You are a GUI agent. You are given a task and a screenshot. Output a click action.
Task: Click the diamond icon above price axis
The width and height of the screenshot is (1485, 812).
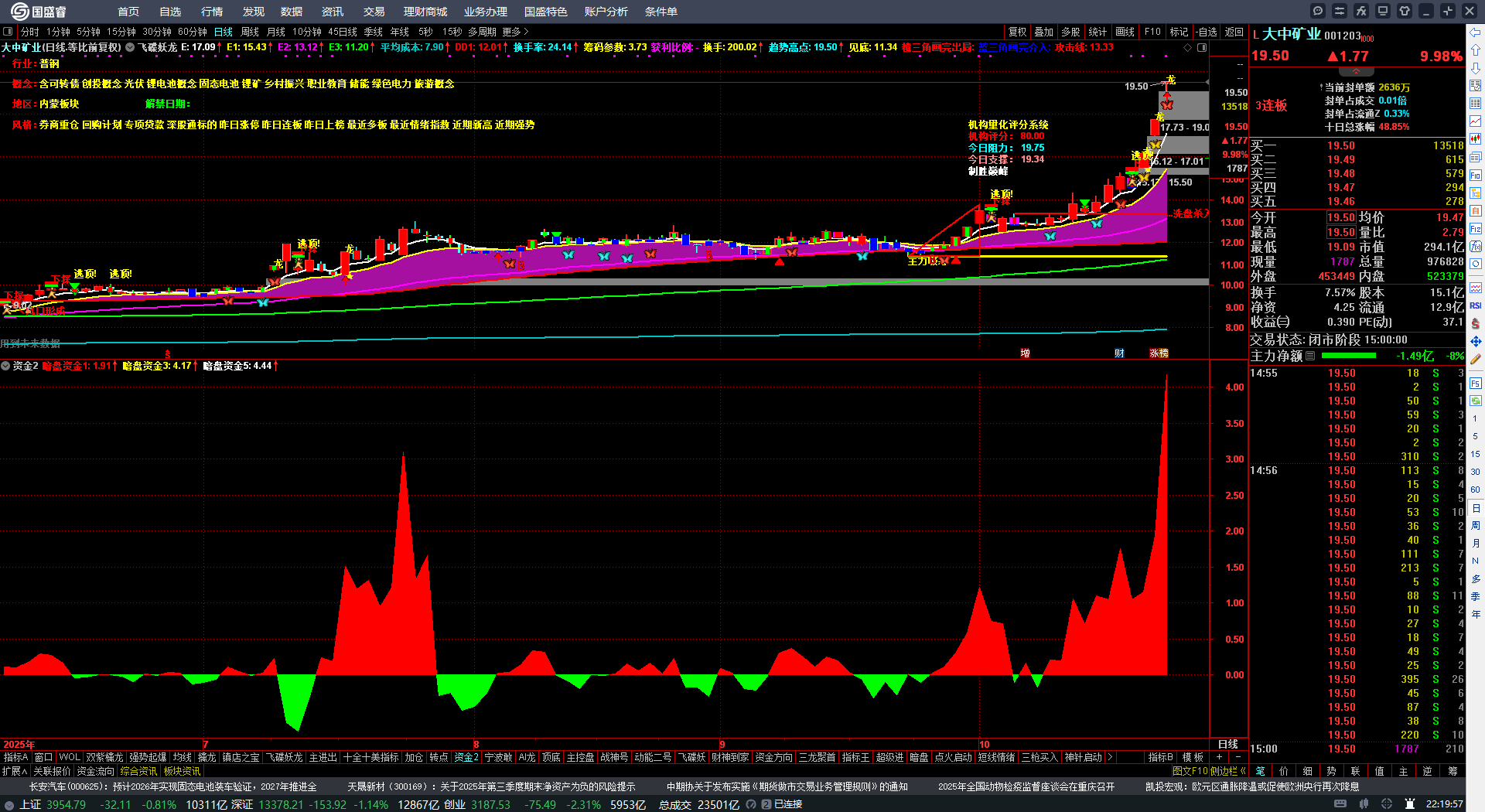point(1188,47)
